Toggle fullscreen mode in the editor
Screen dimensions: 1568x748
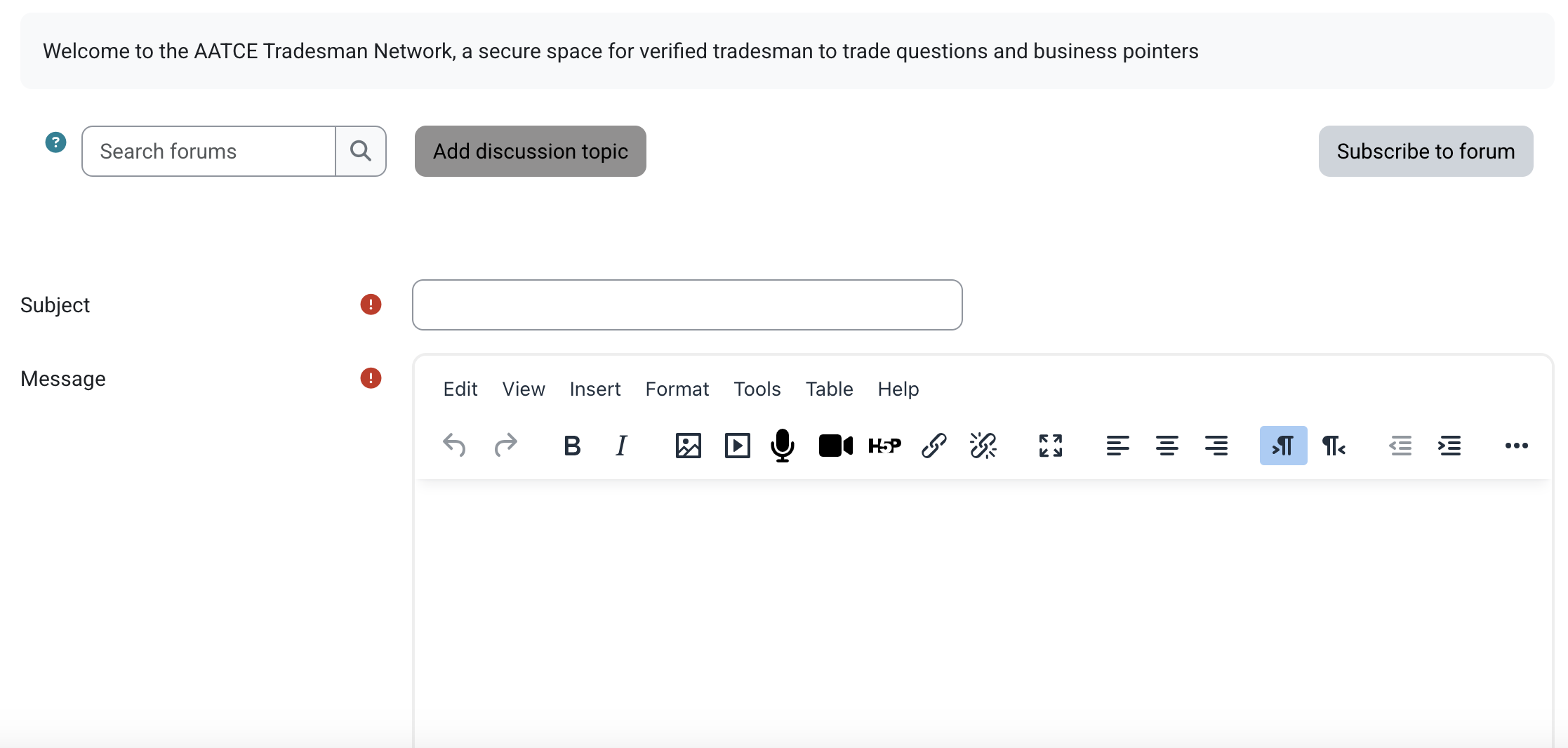tap(1050, 446)
